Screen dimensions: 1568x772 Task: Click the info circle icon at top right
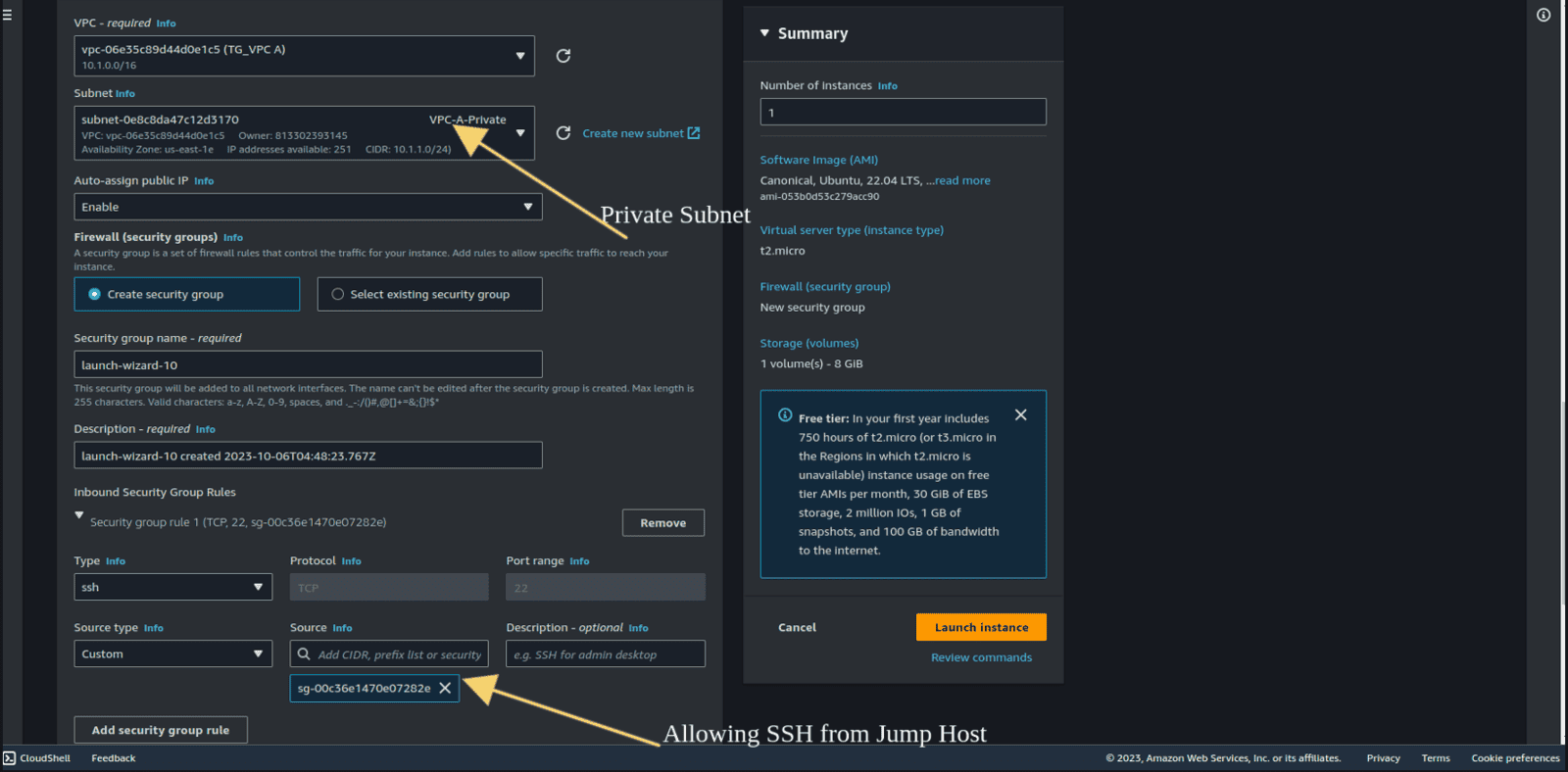(1543, 15)
